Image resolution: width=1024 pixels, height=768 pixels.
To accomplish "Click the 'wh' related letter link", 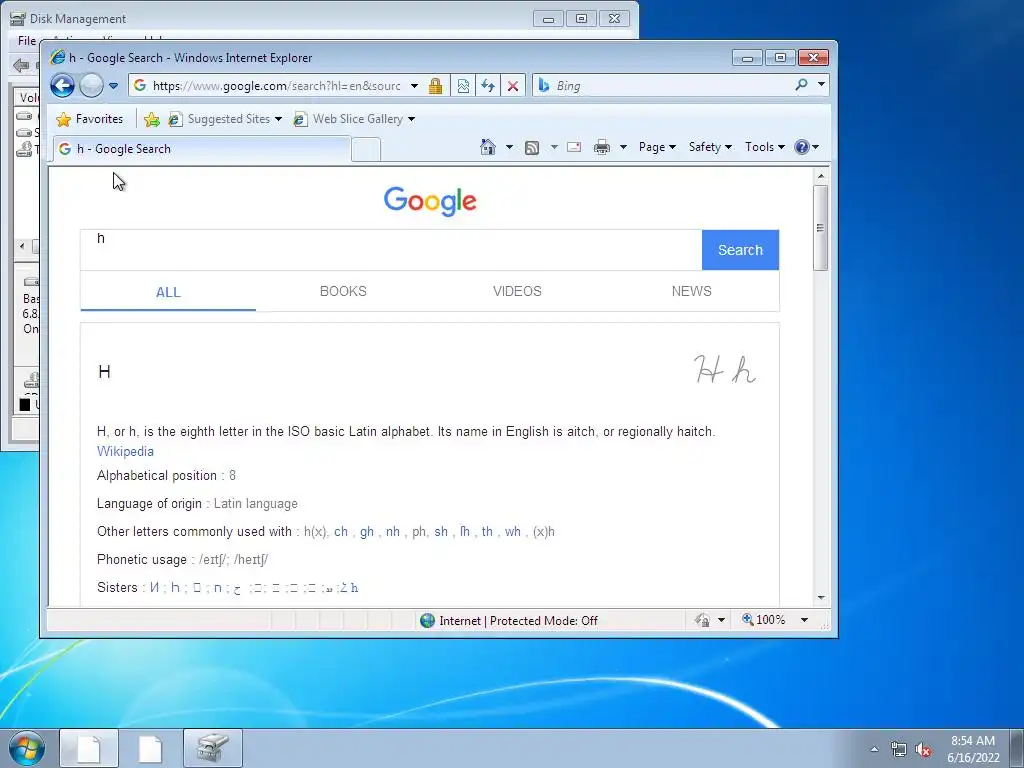I will [x=513, y=532].
